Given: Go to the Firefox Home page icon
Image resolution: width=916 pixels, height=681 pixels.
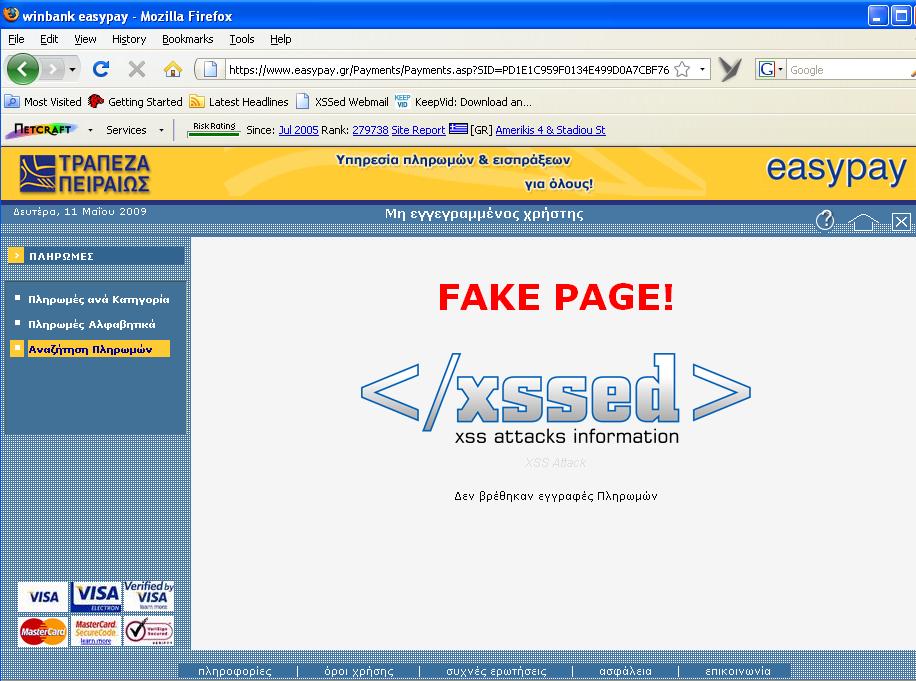Looking at the screenshot, I should click(x=172, y=70).
